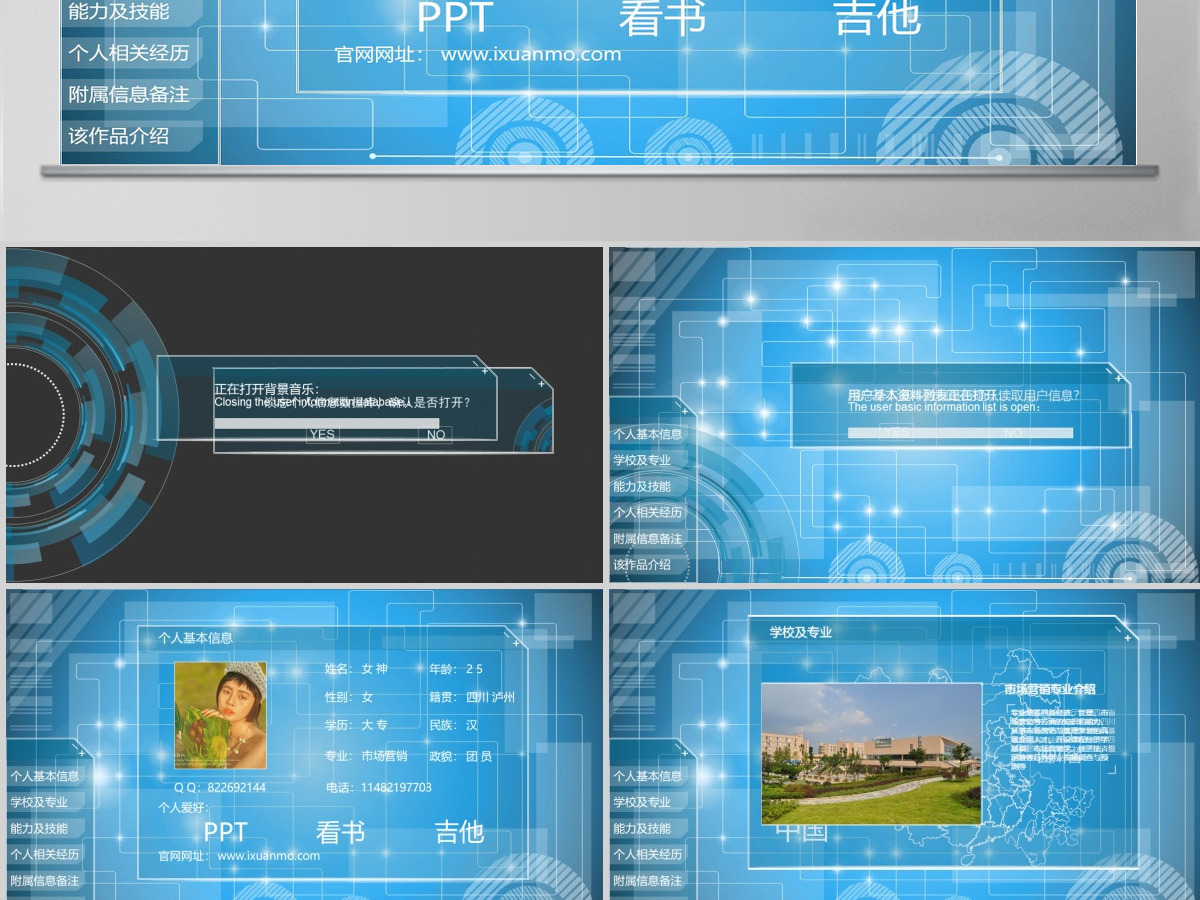Select 能力及技能 in the profile slide's side menu

click(x=39, y=828)
